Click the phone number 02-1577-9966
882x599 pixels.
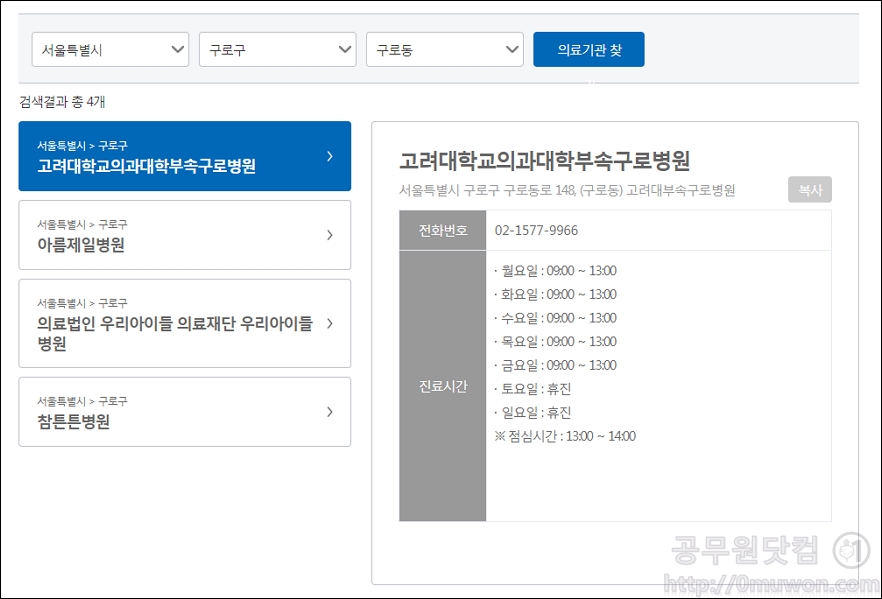[536, 231]
